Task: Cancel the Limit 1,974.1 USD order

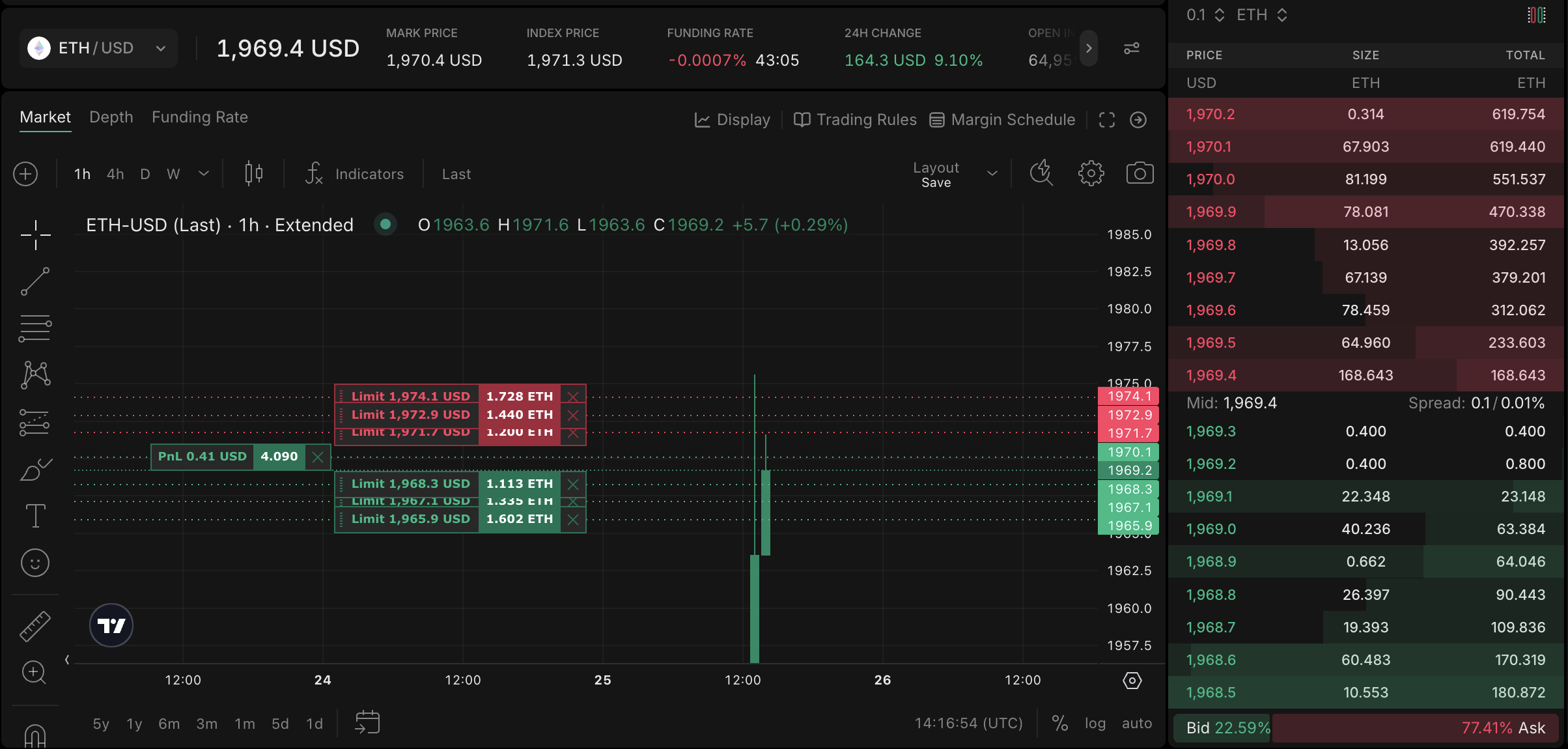Action: pyautogui.click(x=573, y=396)
